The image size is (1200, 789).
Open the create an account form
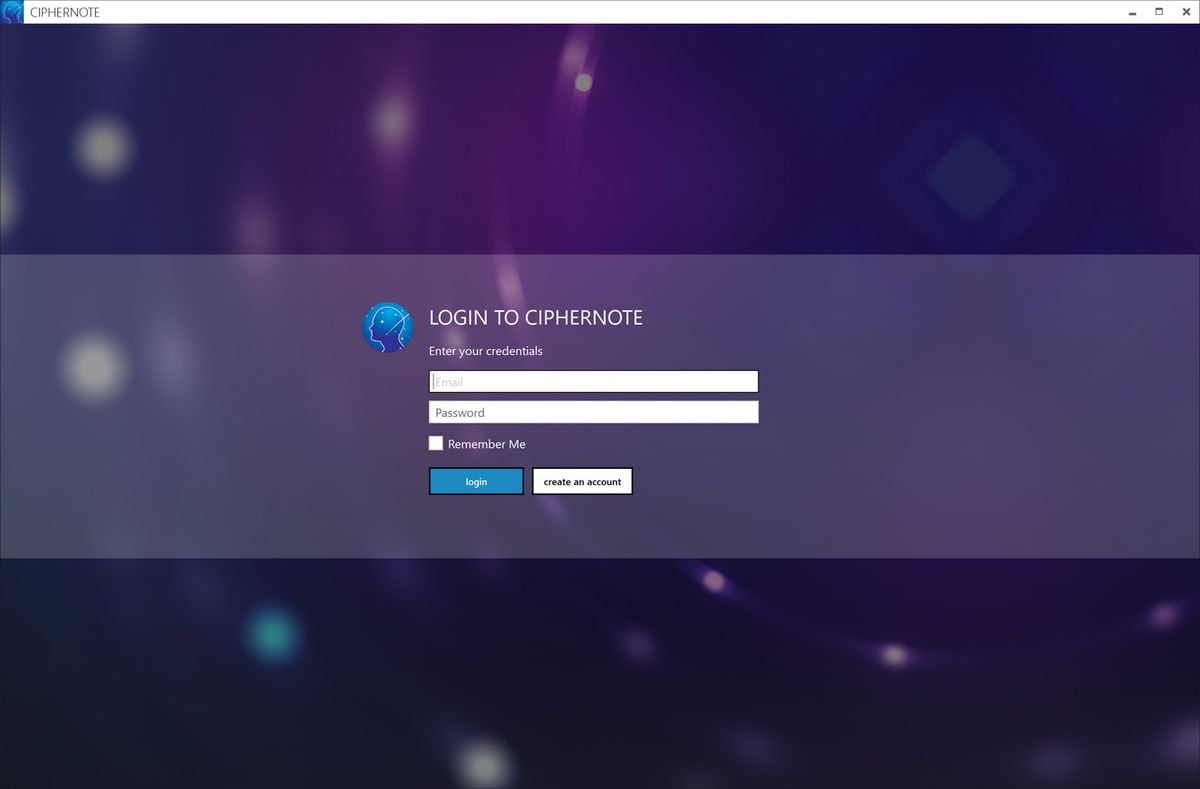click(x=582, y=481)
